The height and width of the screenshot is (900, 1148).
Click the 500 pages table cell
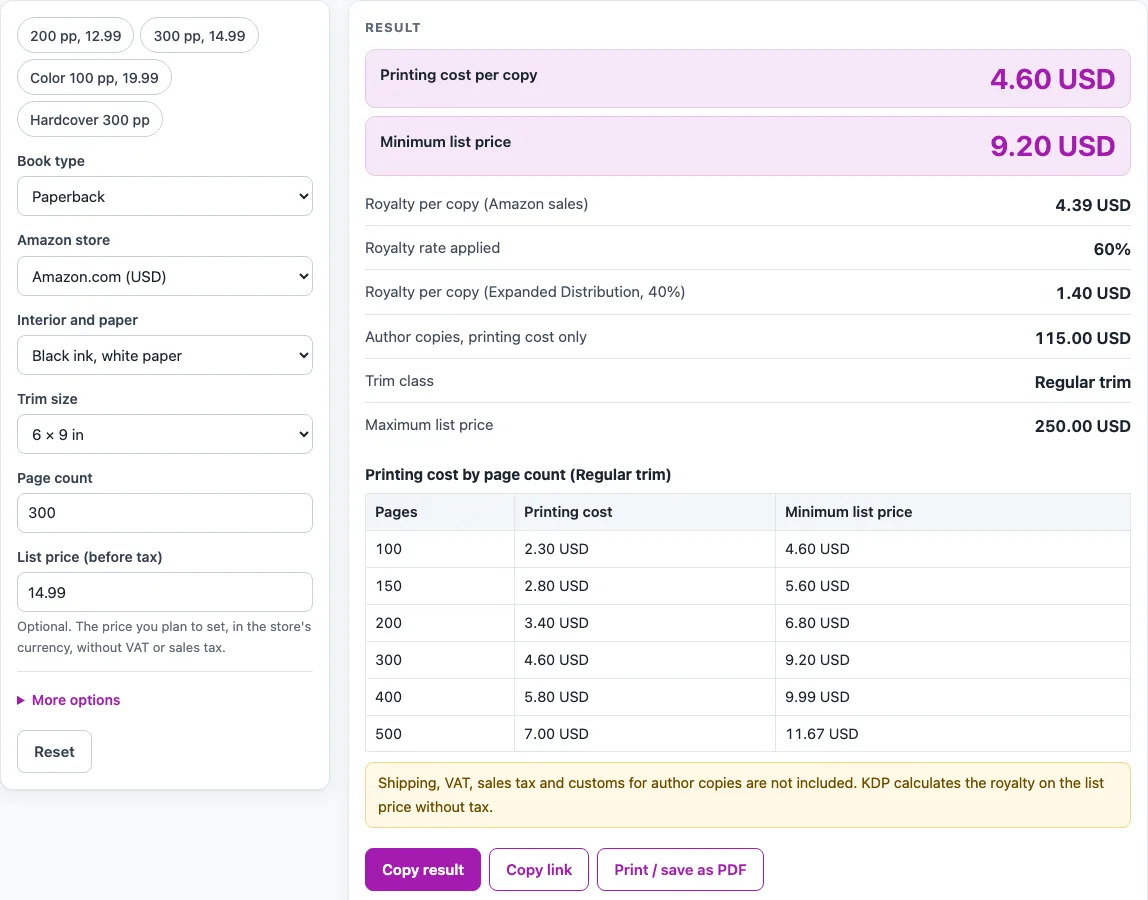(440, 734)
